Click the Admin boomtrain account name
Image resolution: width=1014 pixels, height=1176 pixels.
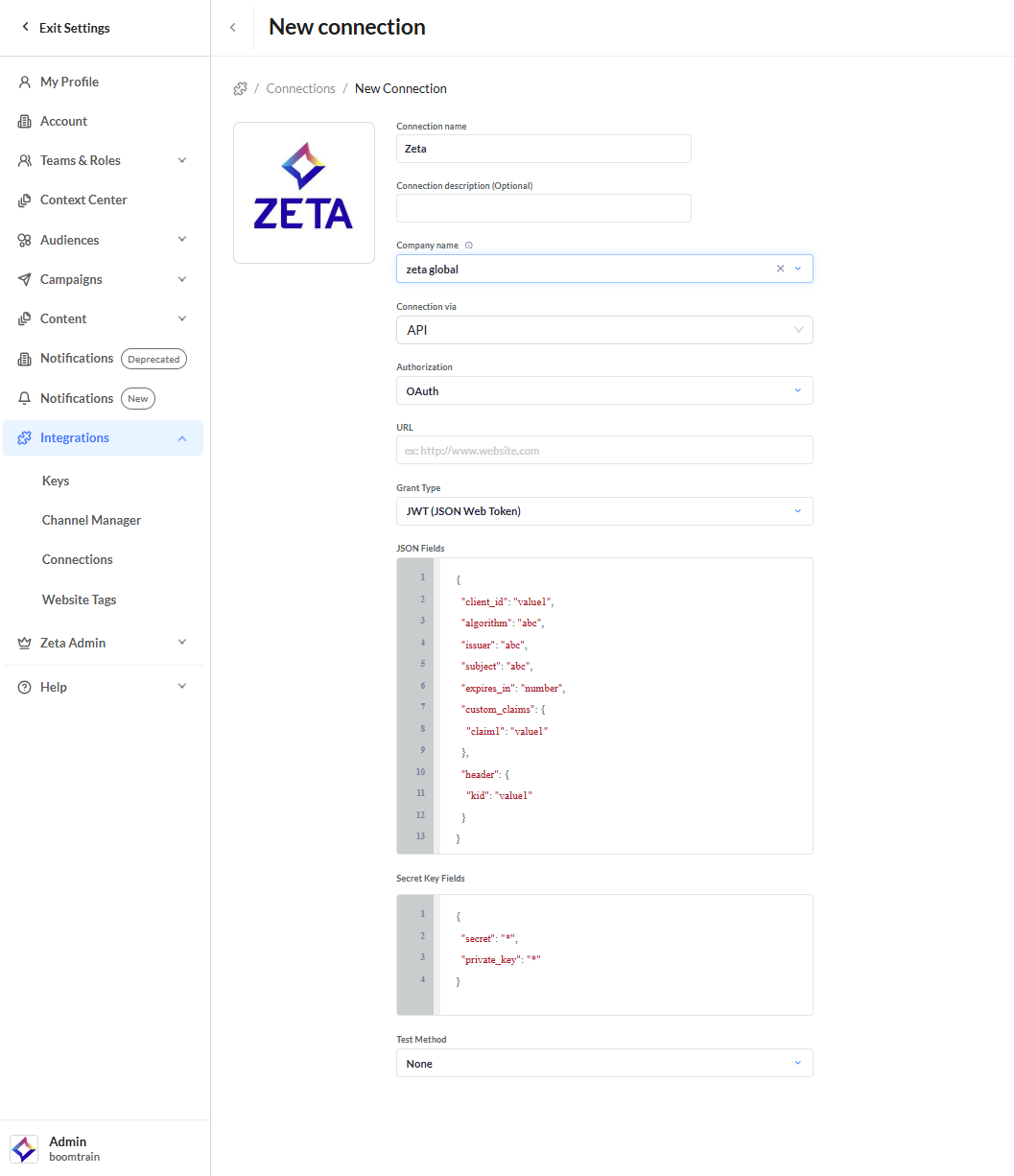tap(74, 1149)
